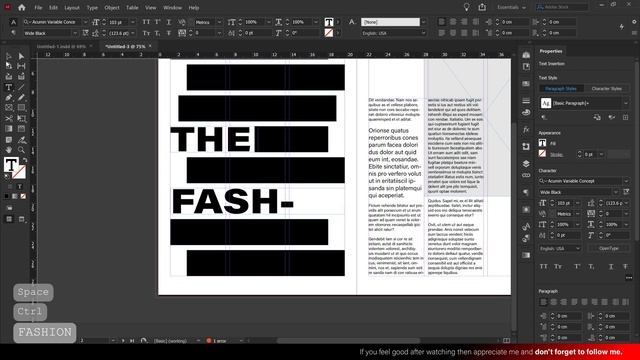The width and height of the screenshot is (640, 360).
Task: Open the Layout menu
Action: (x=72, y=7)
